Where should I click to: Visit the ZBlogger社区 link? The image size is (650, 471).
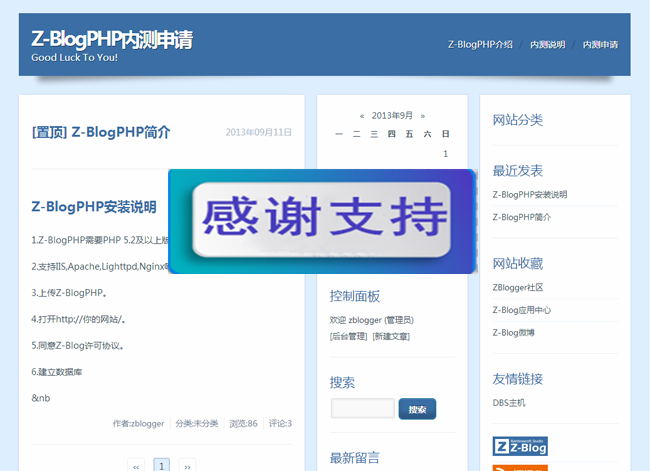coord(518,287)
